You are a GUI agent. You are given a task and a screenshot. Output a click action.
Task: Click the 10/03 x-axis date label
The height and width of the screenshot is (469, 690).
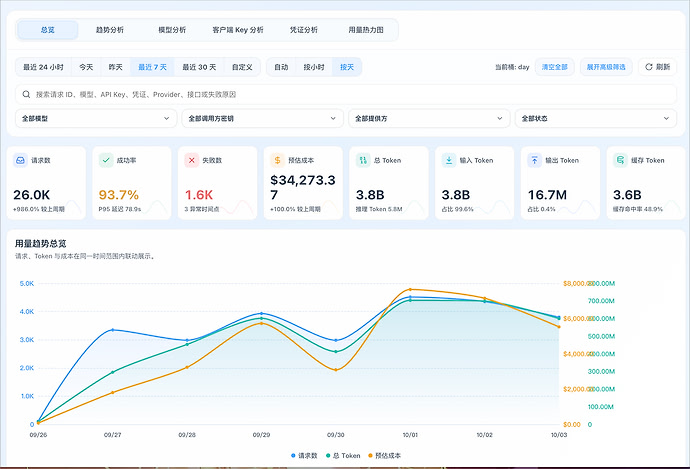pos(559,435)
